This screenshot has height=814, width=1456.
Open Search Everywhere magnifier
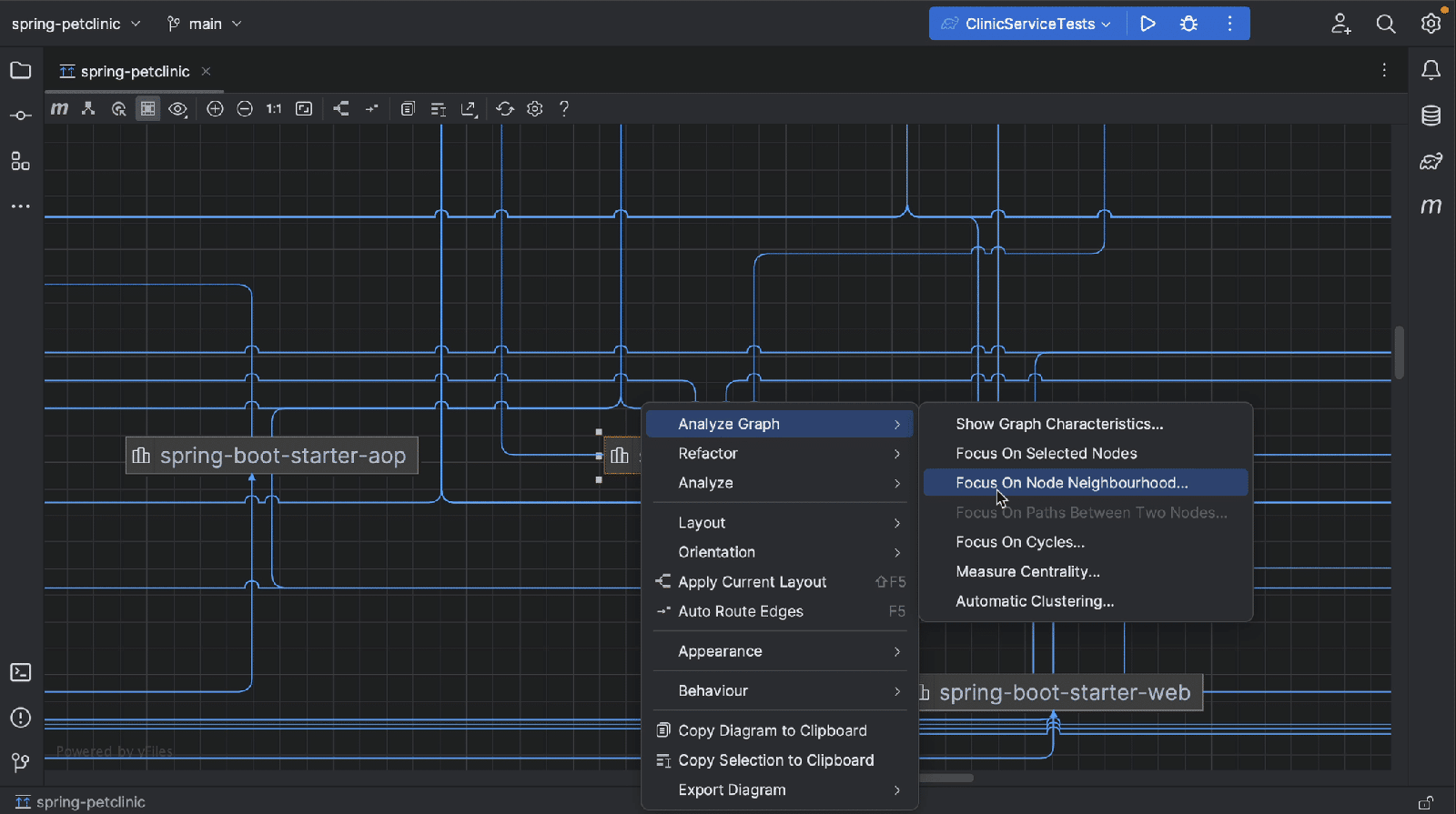coord(1386,24)
